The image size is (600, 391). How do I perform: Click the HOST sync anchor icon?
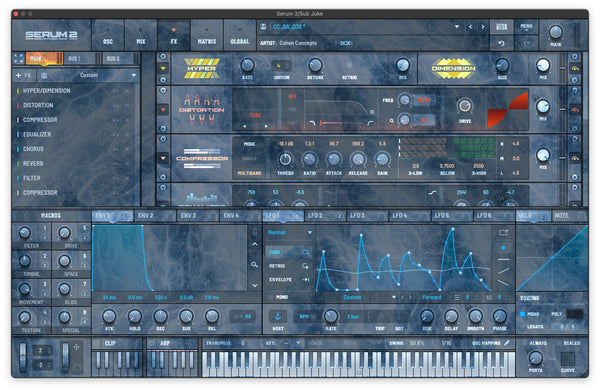[278, 316]
